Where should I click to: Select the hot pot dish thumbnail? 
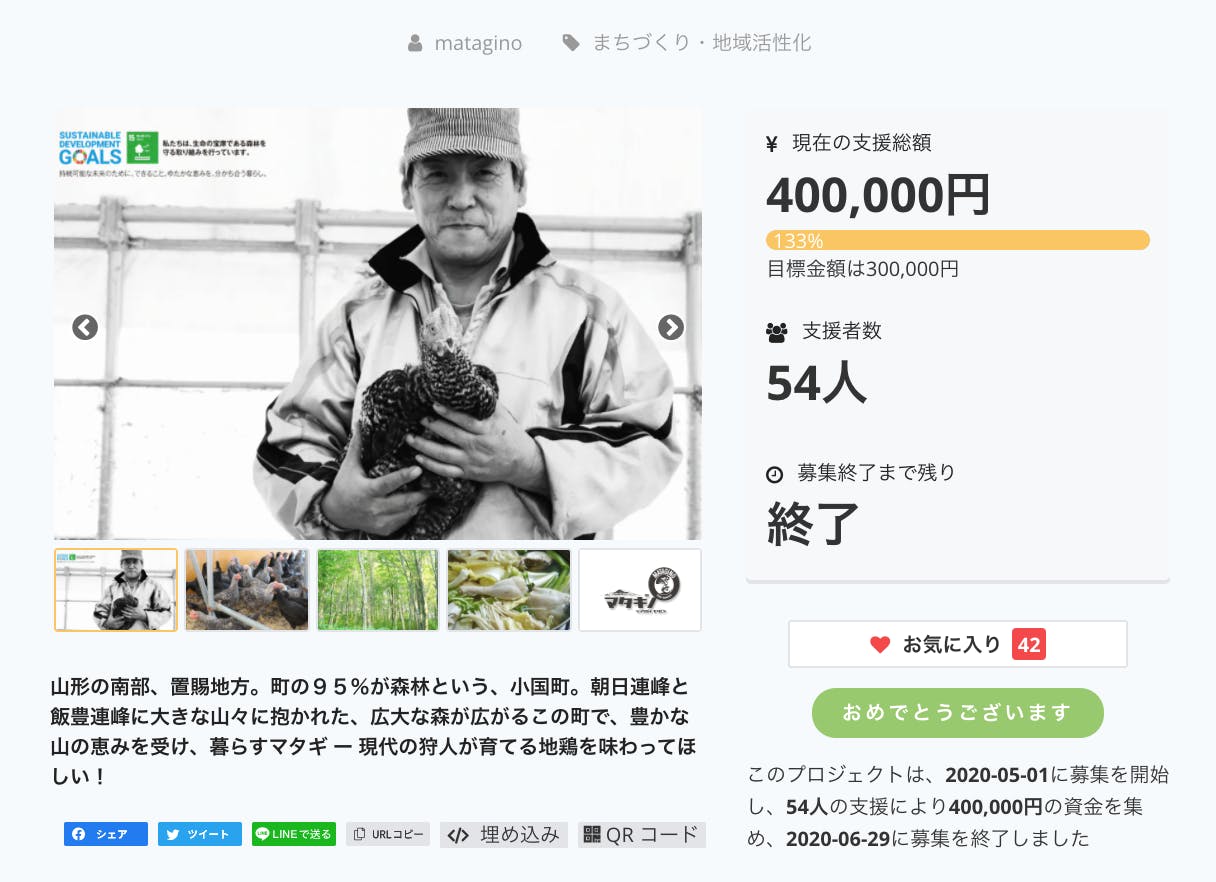509,590
